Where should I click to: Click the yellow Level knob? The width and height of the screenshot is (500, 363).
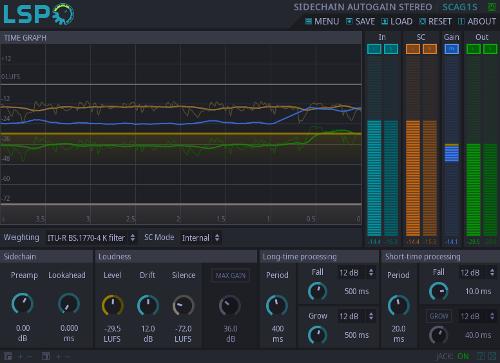113,305
